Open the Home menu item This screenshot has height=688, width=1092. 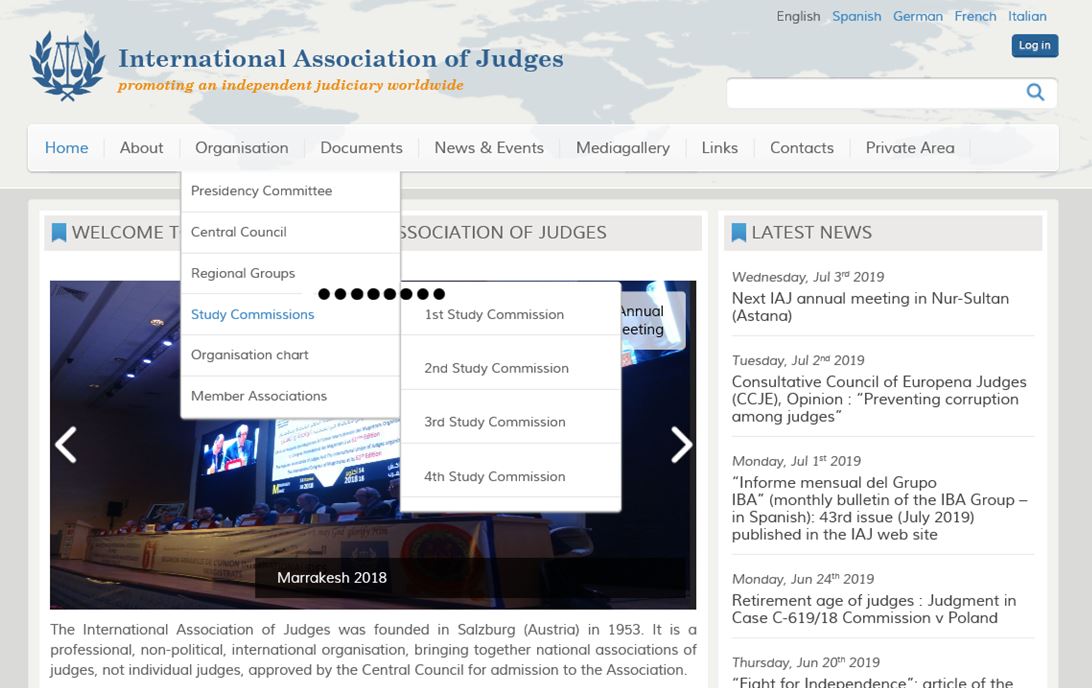(x=66, y=148)
